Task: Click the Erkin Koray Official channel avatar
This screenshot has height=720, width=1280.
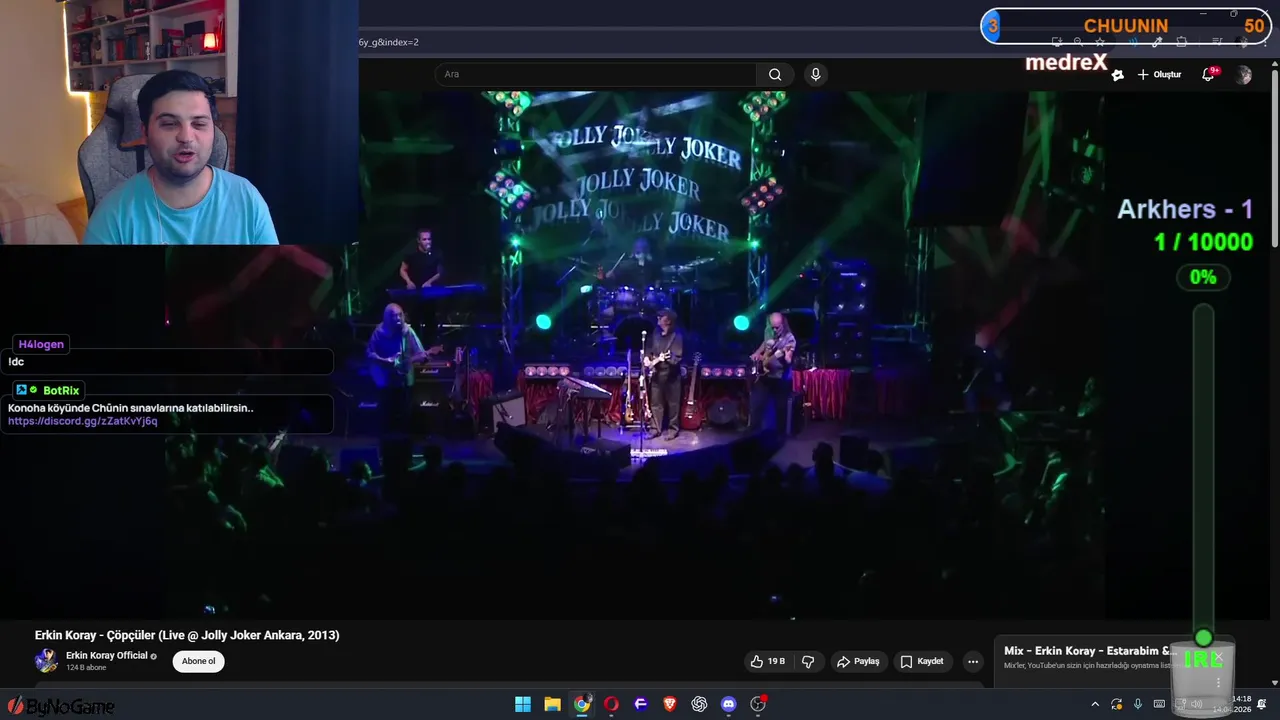Action: (46, 661)
